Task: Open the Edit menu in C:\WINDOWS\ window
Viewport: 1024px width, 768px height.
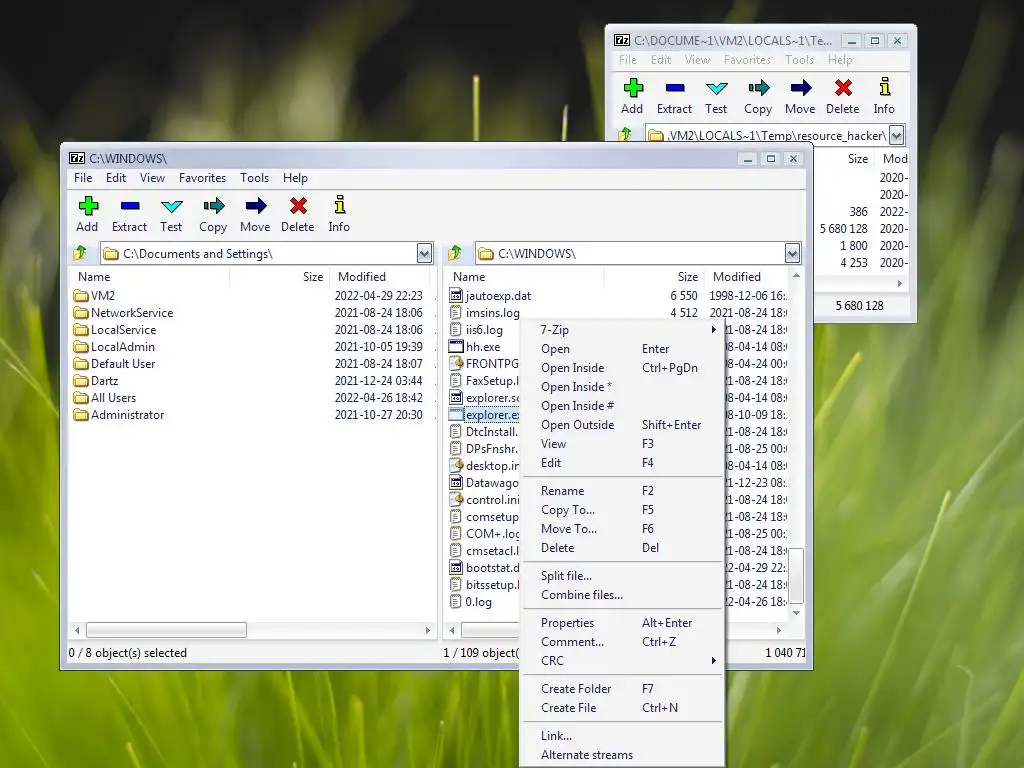Action: pos(116,178)
